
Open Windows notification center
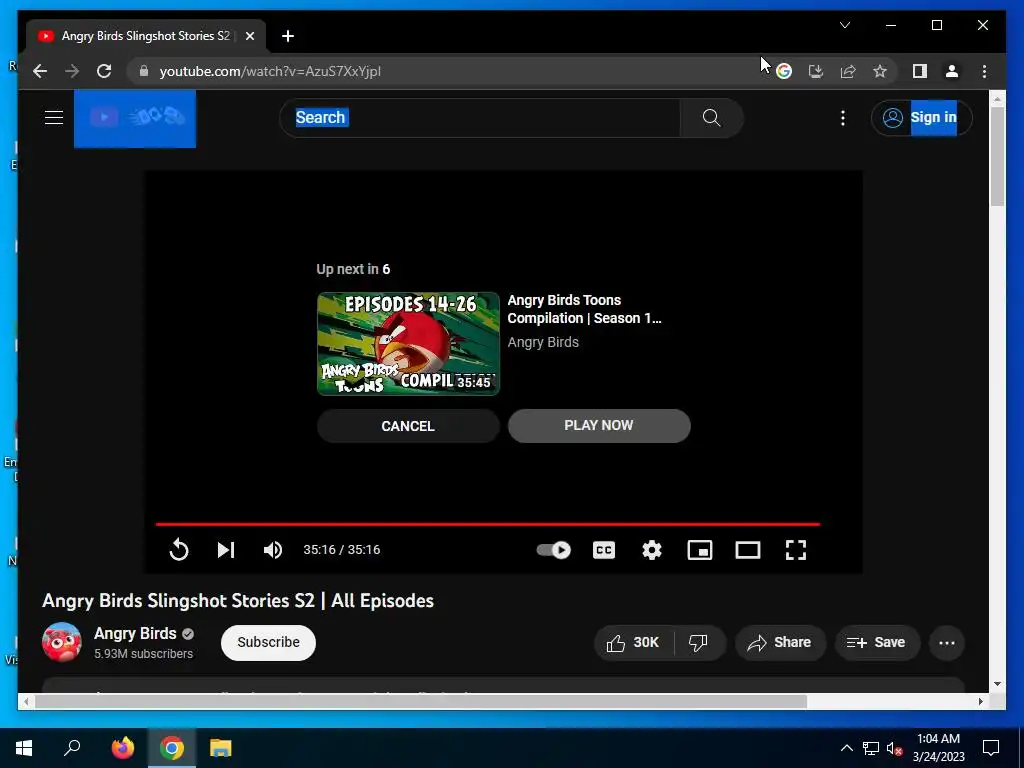coord(991,748)
